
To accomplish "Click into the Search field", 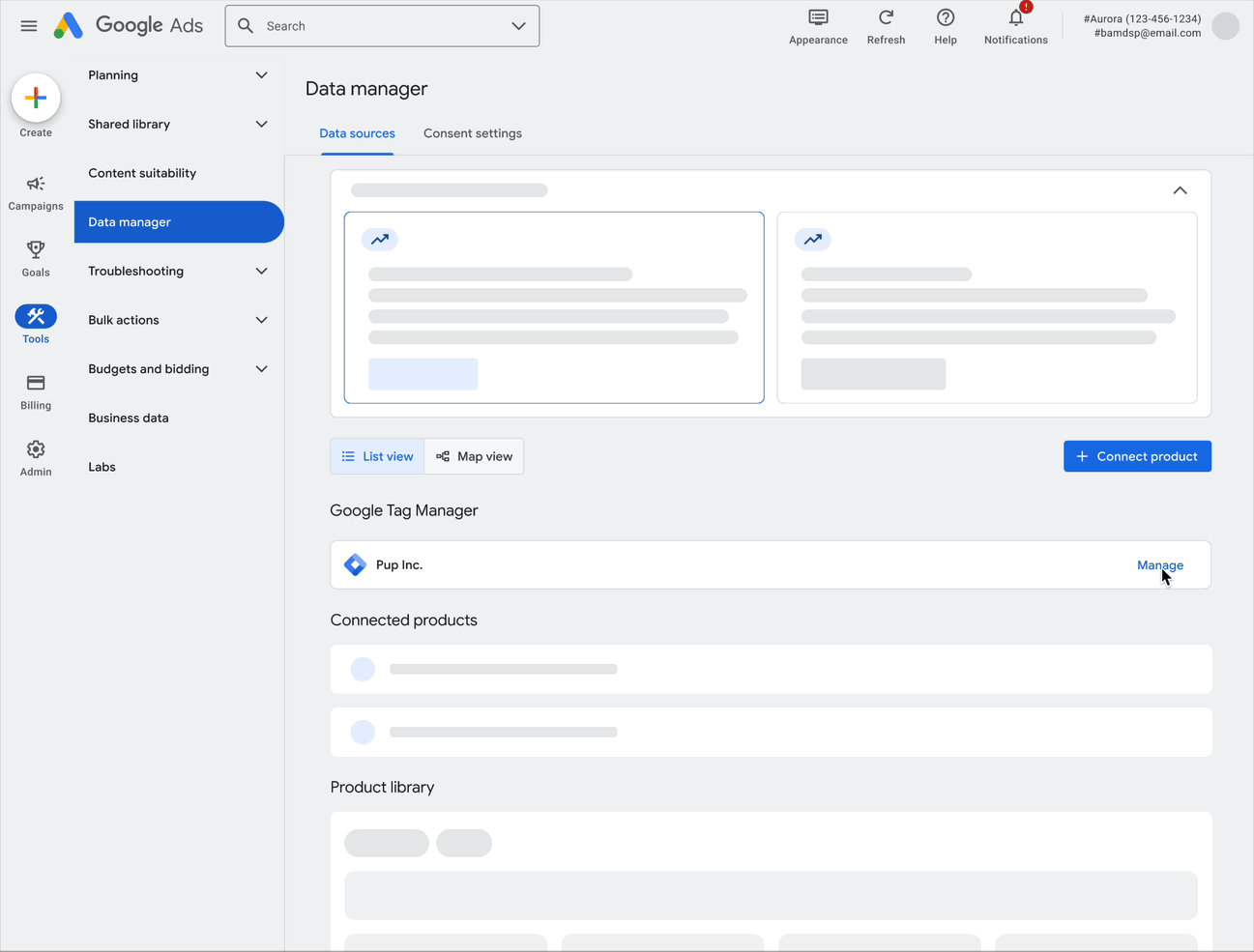I will [x=383, y=26].
